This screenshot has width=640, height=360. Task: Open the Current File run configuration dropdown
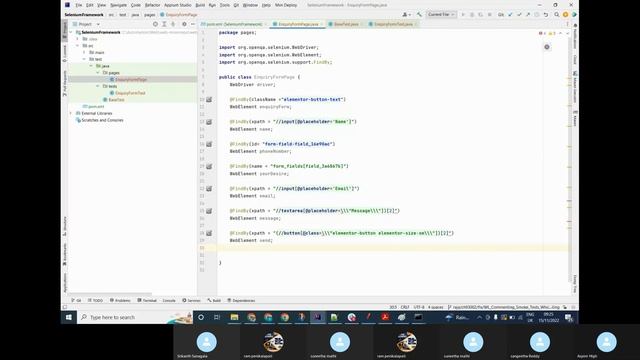[441, 14]
